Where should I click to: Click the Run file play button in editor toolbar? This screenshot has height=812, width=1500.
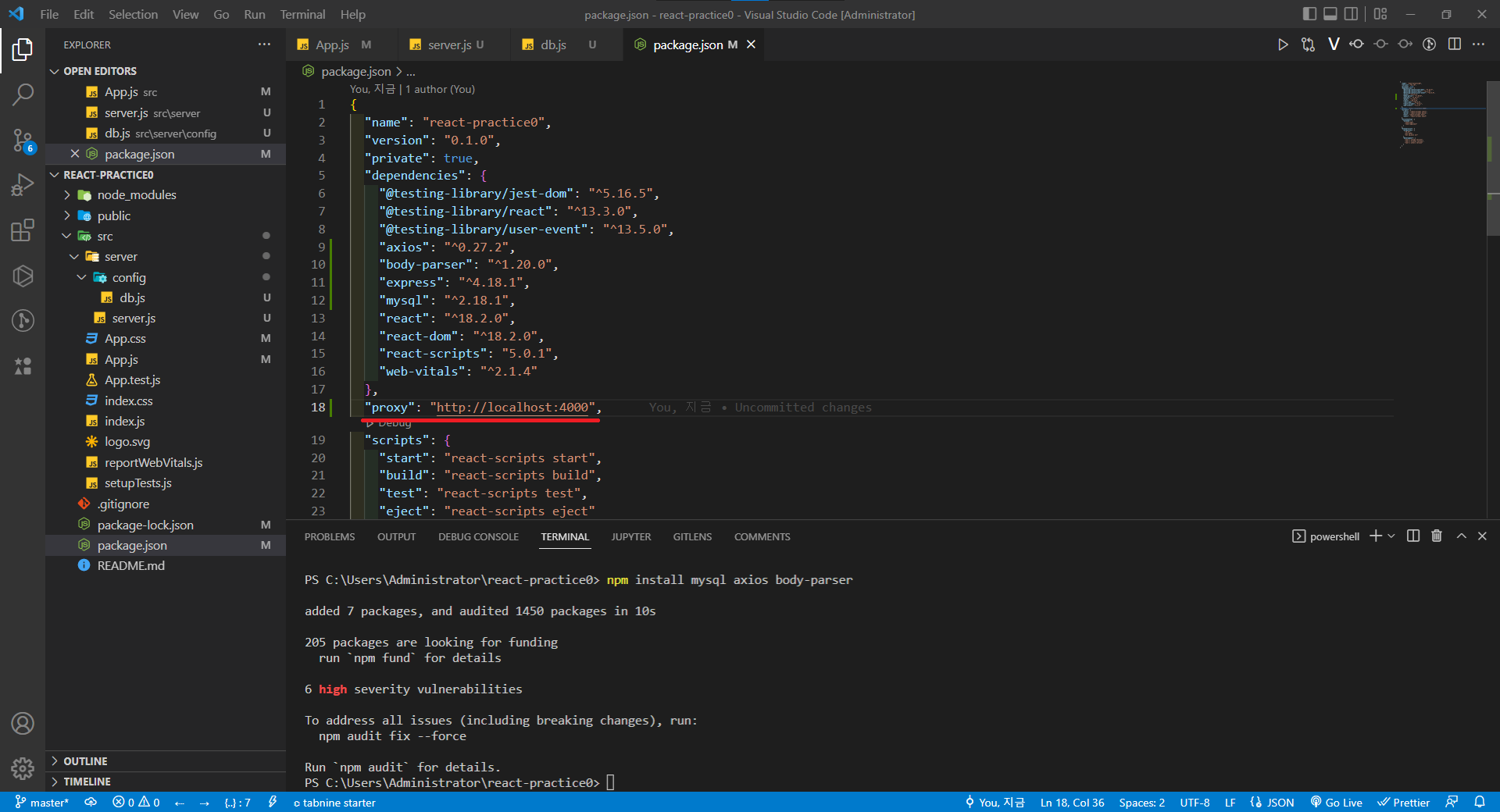click(1283, 45)
